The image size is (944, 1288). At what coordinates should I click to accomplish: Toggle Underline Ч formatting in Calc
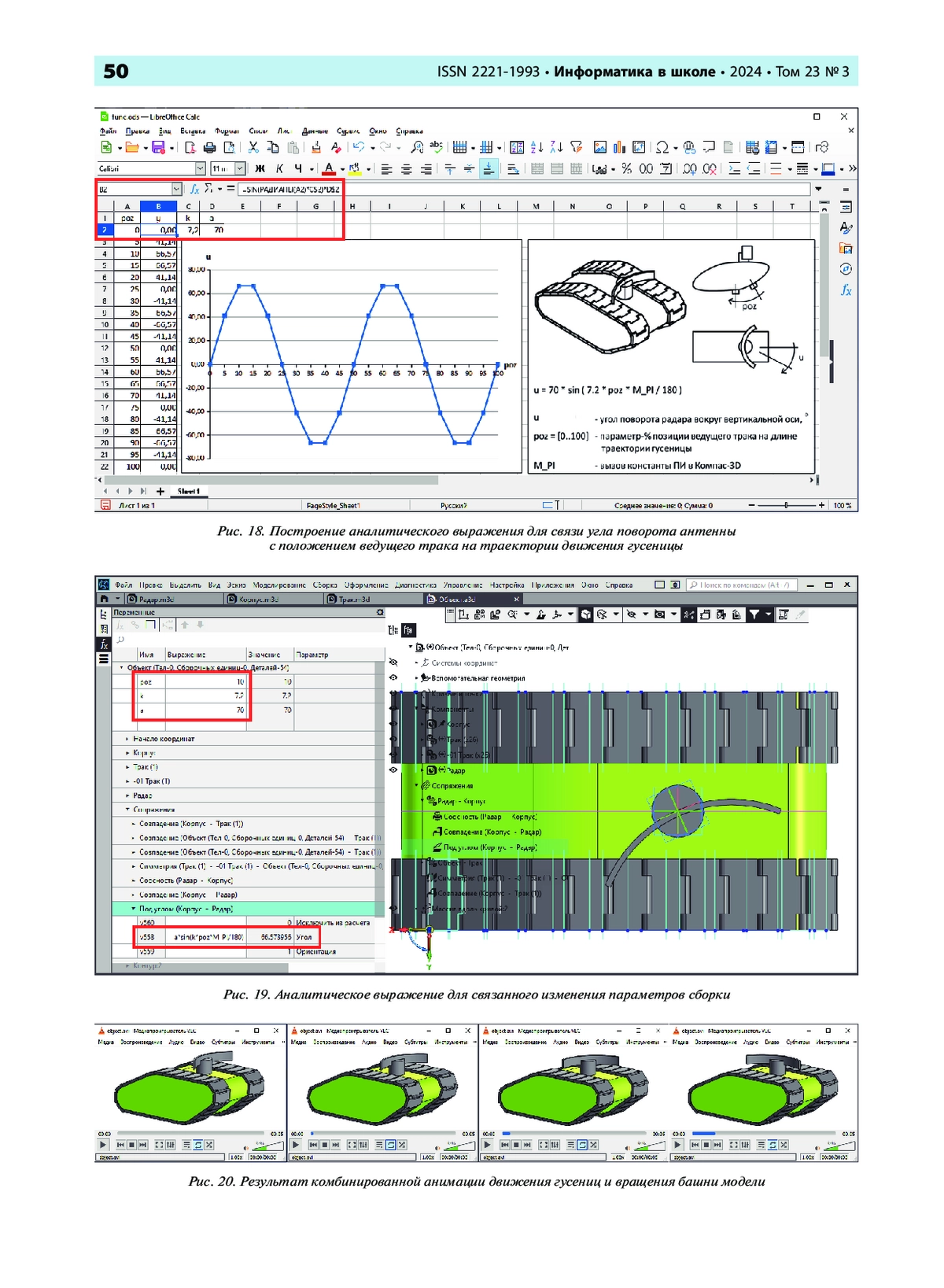pyautogui.click(x=298, y=168)
